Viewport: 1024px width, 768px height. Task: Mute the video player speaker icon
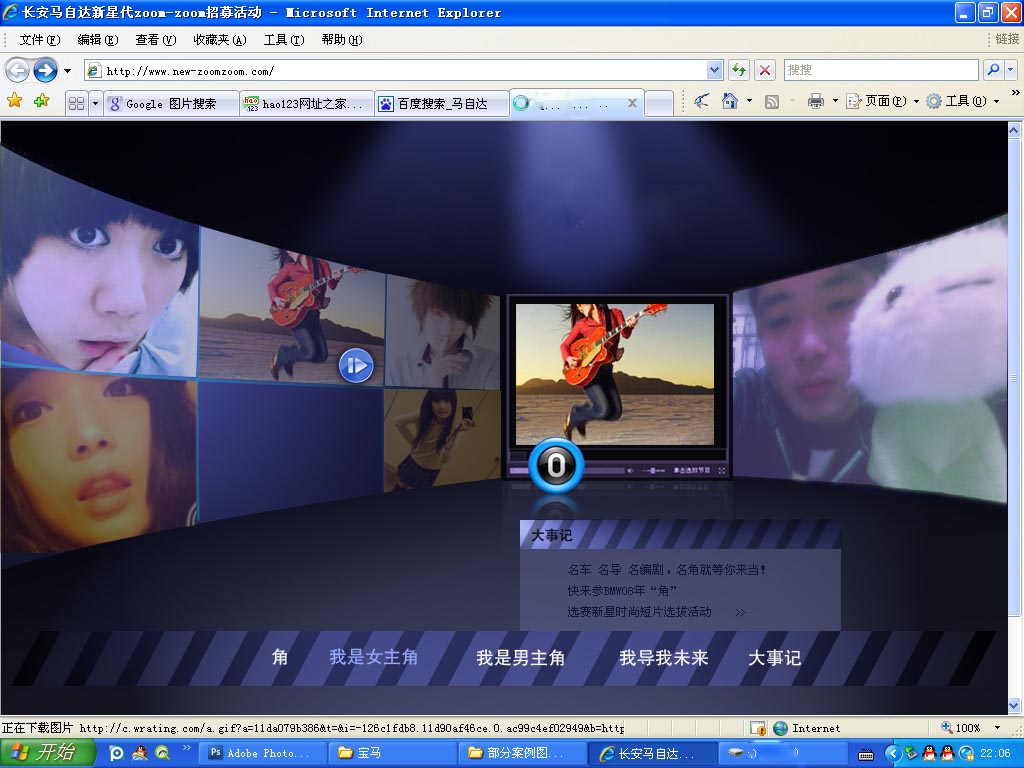631,470
